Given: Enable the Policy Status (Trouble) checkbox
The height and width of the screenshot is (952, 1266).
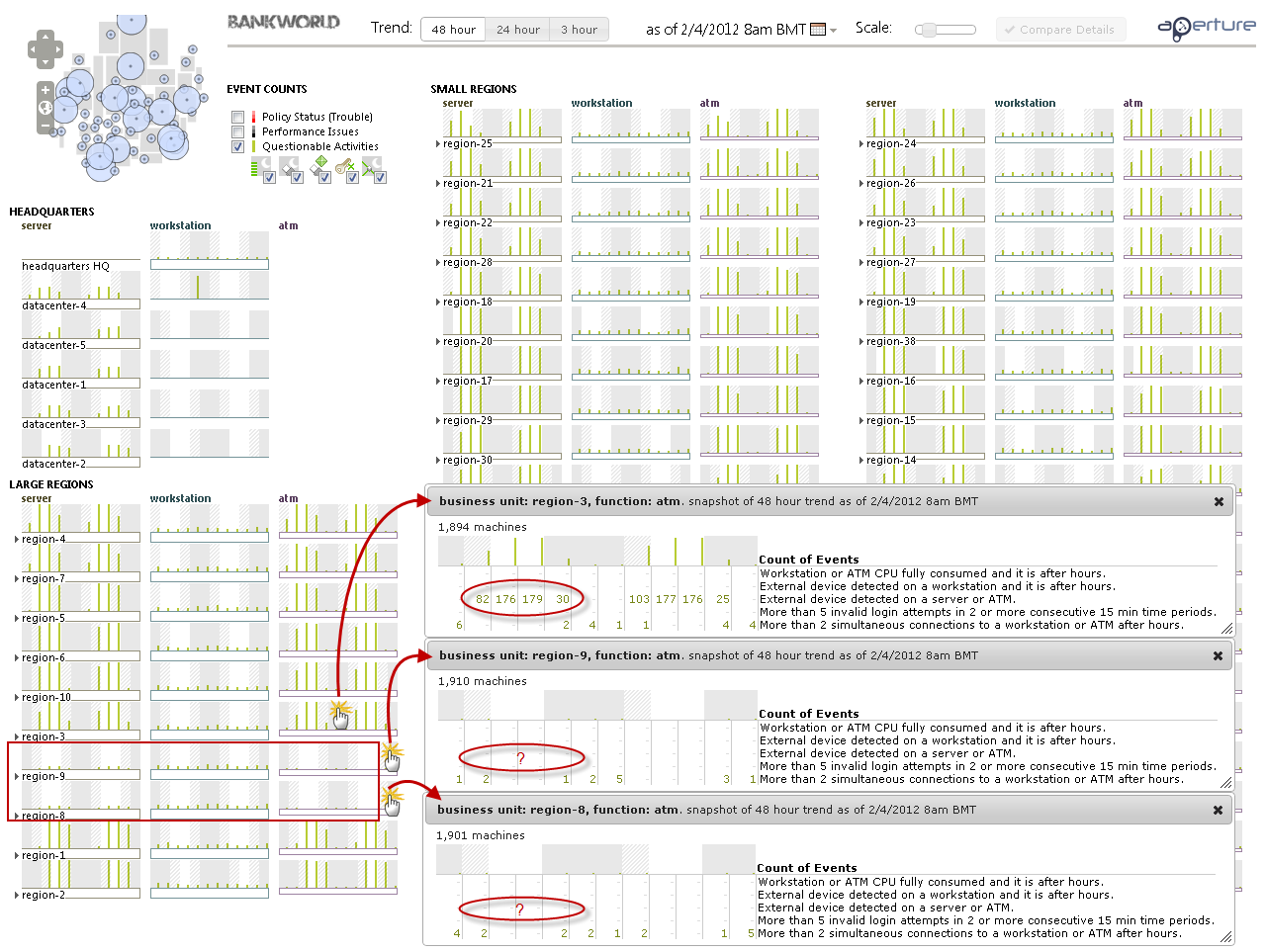Looking at the screenshot, I should click(x=237, y=117).
